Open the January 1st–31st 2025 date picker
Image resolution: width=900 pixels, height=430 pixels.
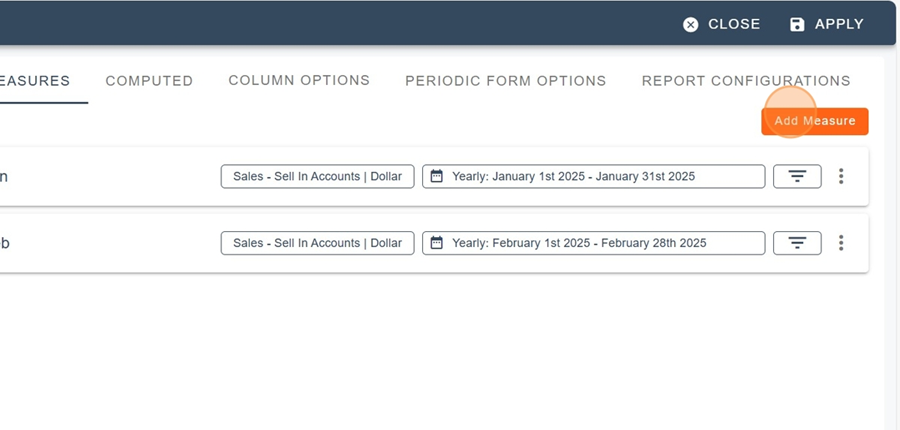(593, 176)
